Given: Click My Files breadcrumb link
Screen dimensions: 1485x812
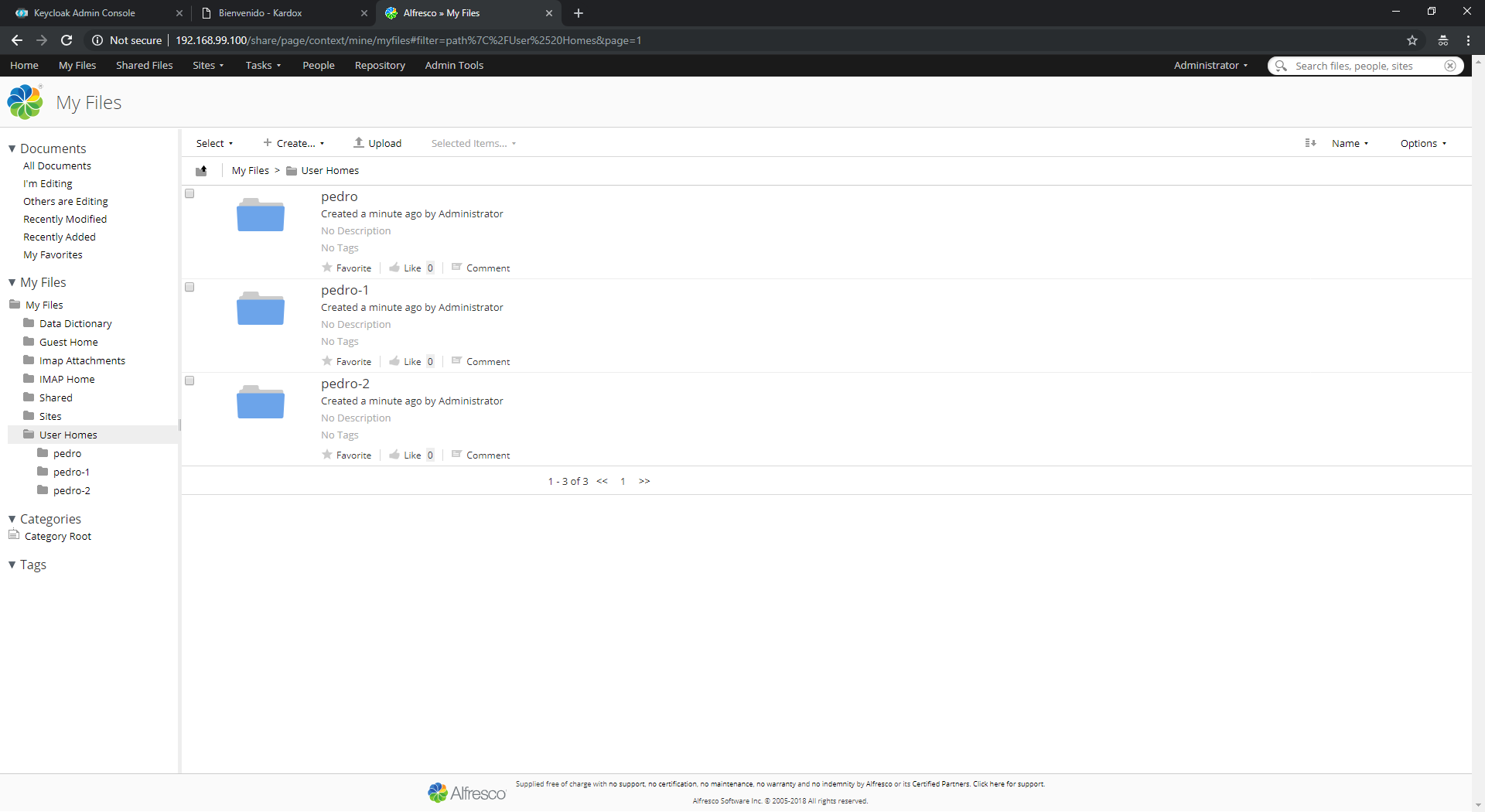Looking at the screenshot, I should (x=251, y=171).
